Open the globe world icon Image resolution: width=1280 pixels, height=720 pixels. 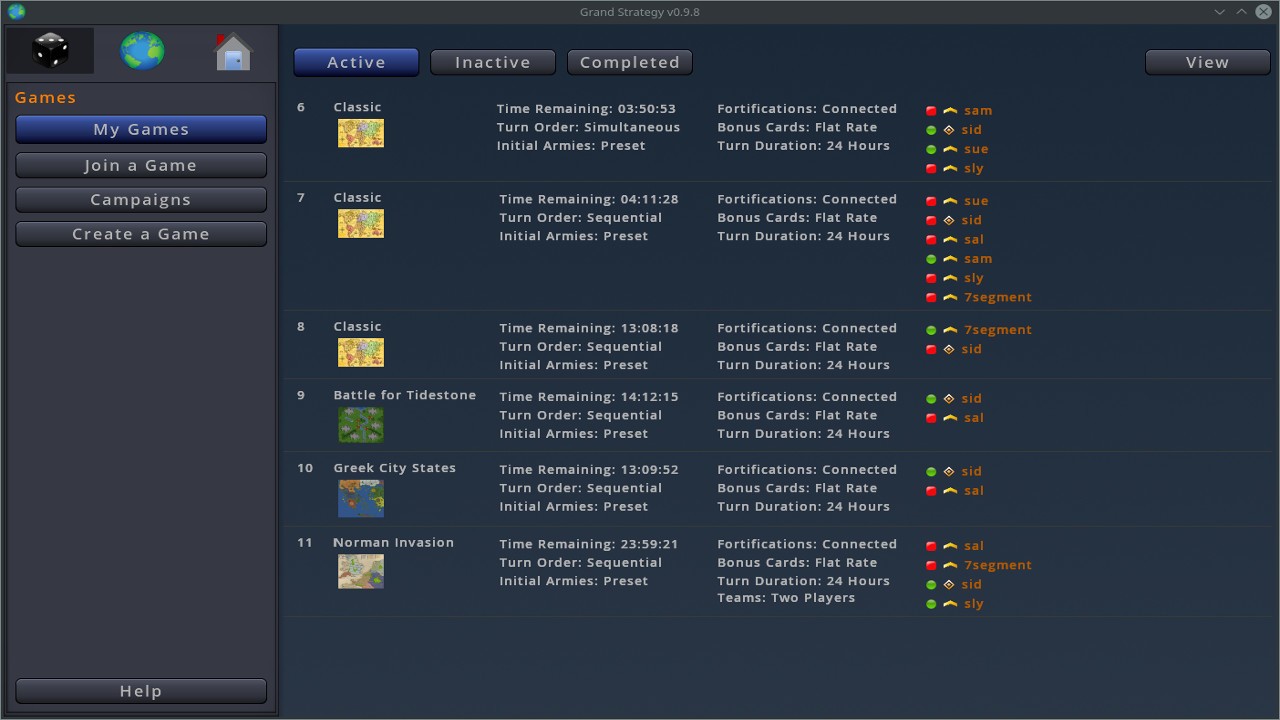142,51
